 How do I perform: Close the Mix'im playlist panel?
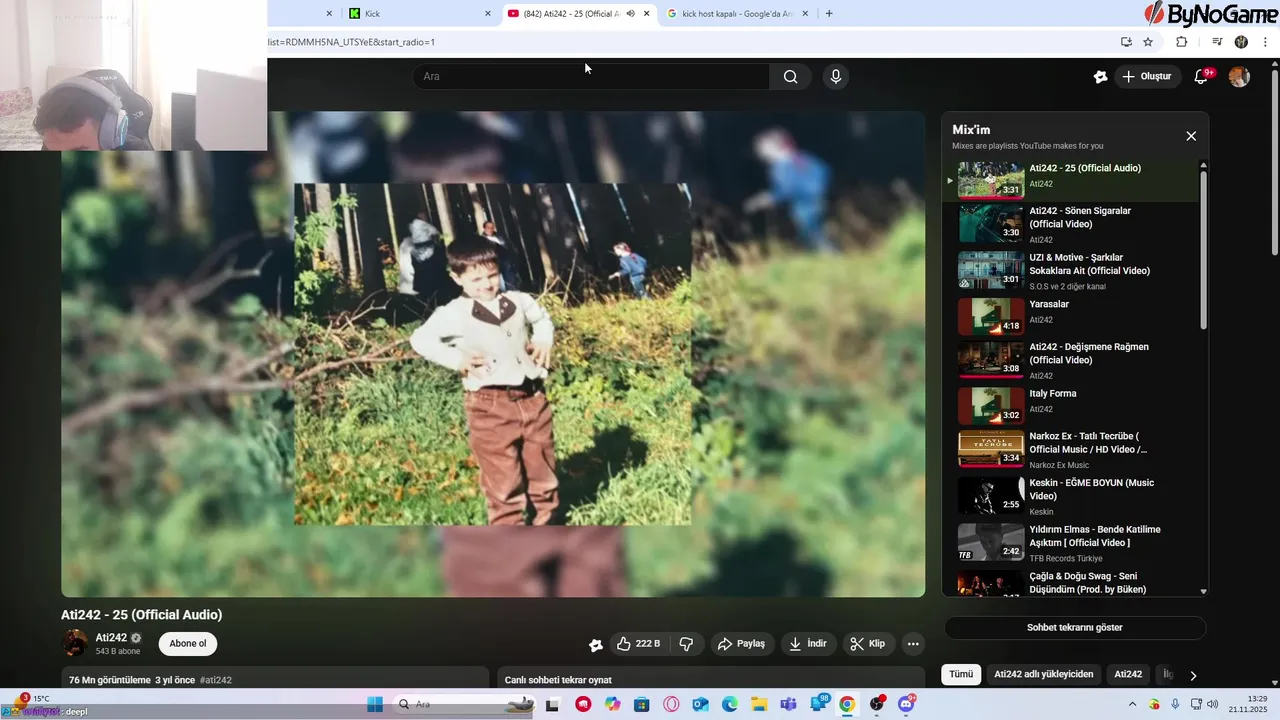(x=1191, y=136)
